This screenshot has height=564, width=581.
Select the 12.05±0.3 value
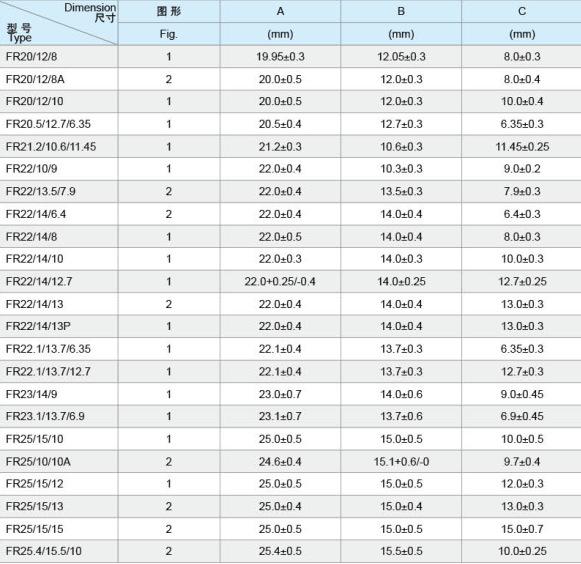pos(401,57)
